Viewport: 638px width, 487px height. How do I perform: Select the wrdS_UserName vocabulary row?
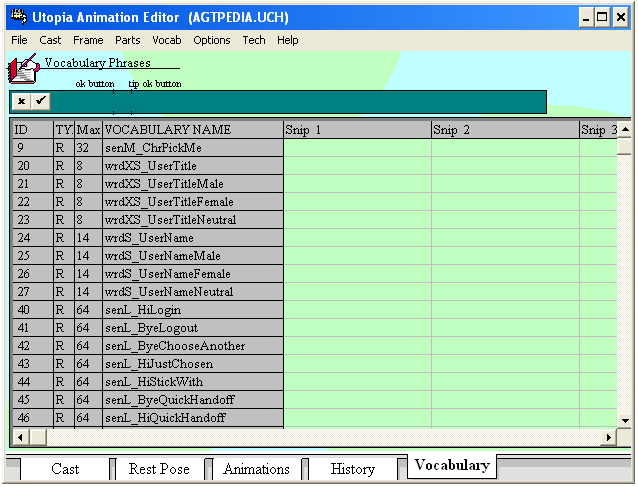(x=192, y=238)
